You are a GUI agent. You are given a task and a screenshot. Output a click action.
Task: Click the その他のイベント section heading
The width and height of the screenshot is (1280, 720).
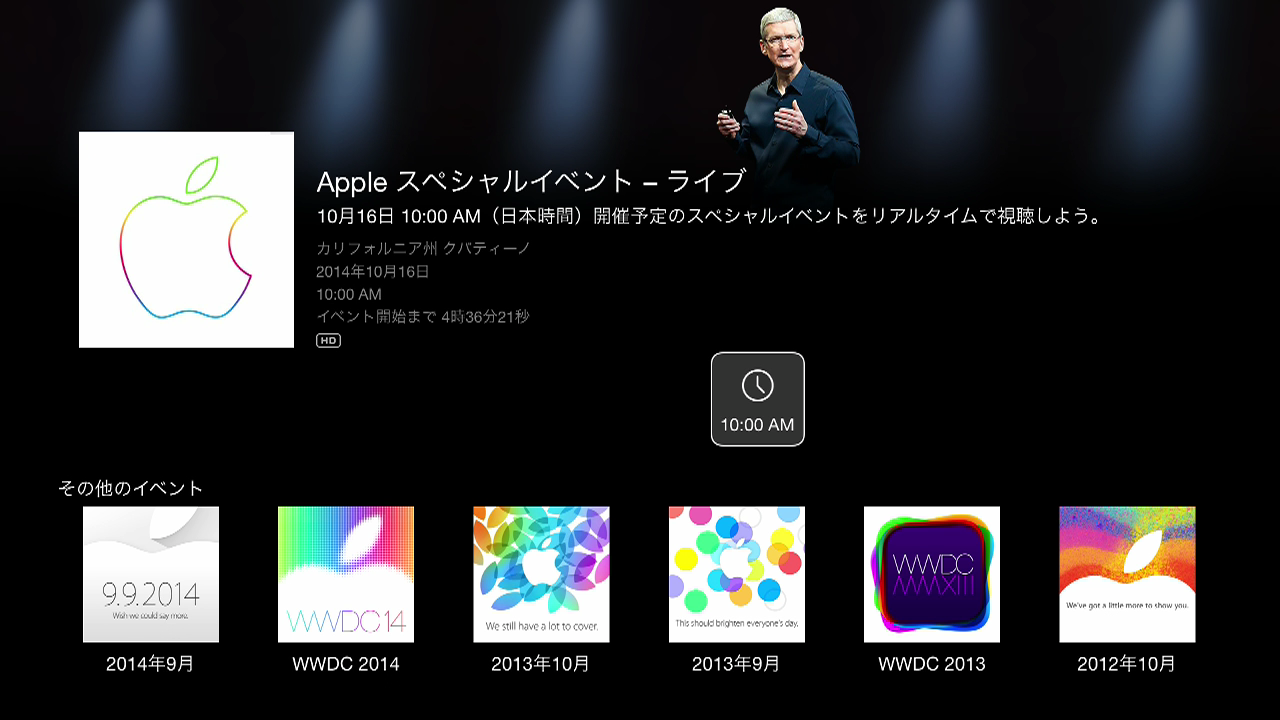point(131,489)
